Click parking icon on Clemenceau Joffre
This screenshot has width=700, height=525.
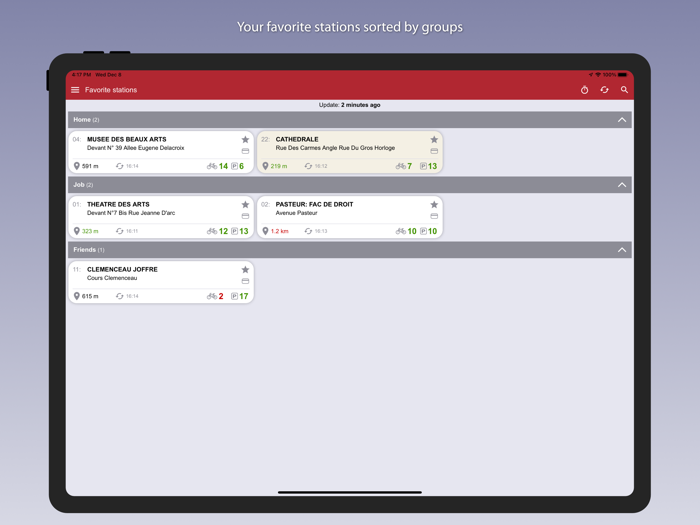[x=234, y=296]
